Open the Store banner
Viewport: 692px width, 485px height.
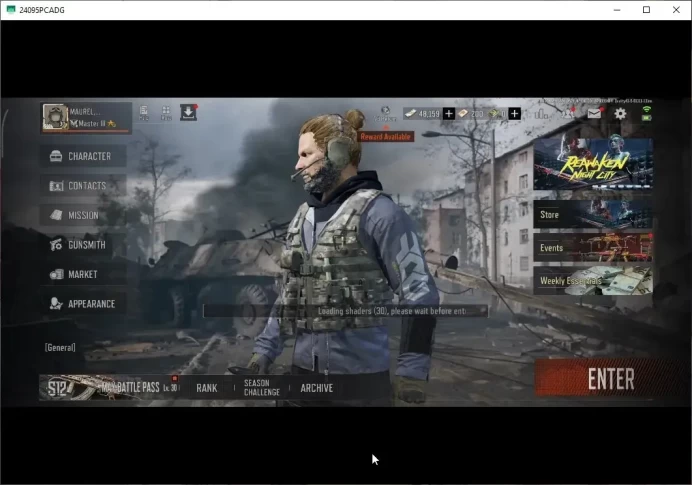click(x=593, y=214)
